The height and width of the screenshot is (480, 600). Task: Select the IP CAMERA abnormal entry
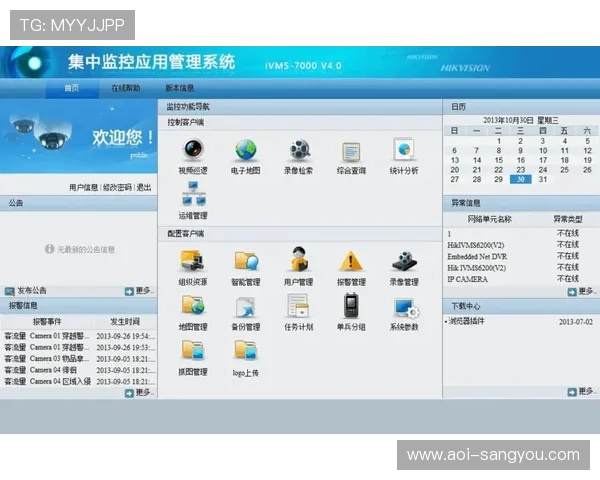tap(467, 279)
